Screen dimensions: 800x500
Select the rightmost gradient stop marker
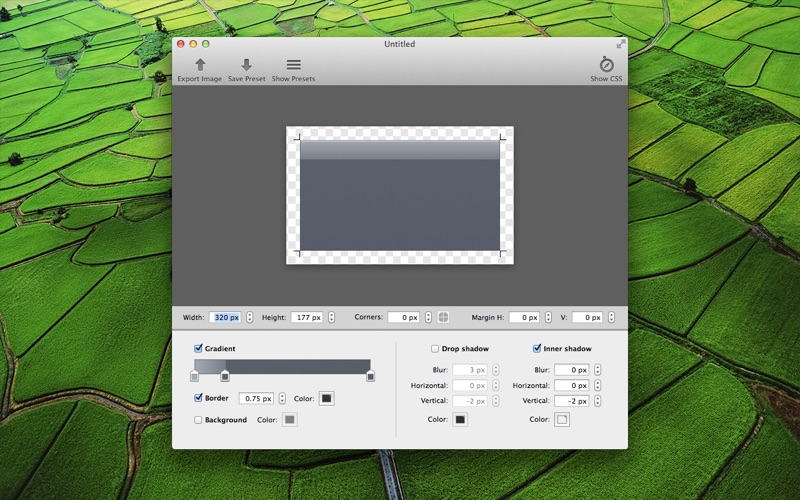pos(370,376)
